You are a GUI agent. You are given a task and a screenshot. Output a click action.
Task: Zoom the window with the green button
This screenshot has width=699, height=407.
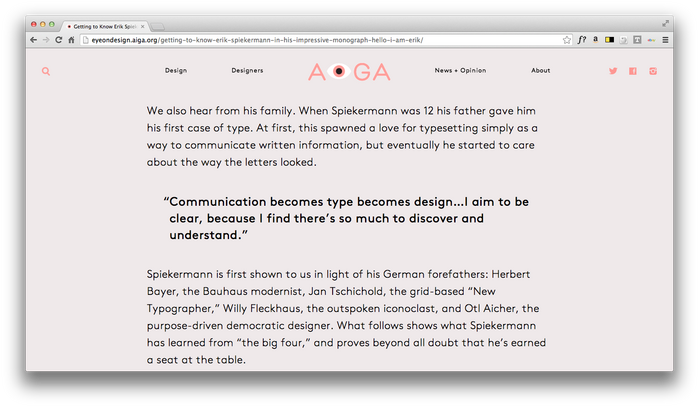click(x=52, y=24)
